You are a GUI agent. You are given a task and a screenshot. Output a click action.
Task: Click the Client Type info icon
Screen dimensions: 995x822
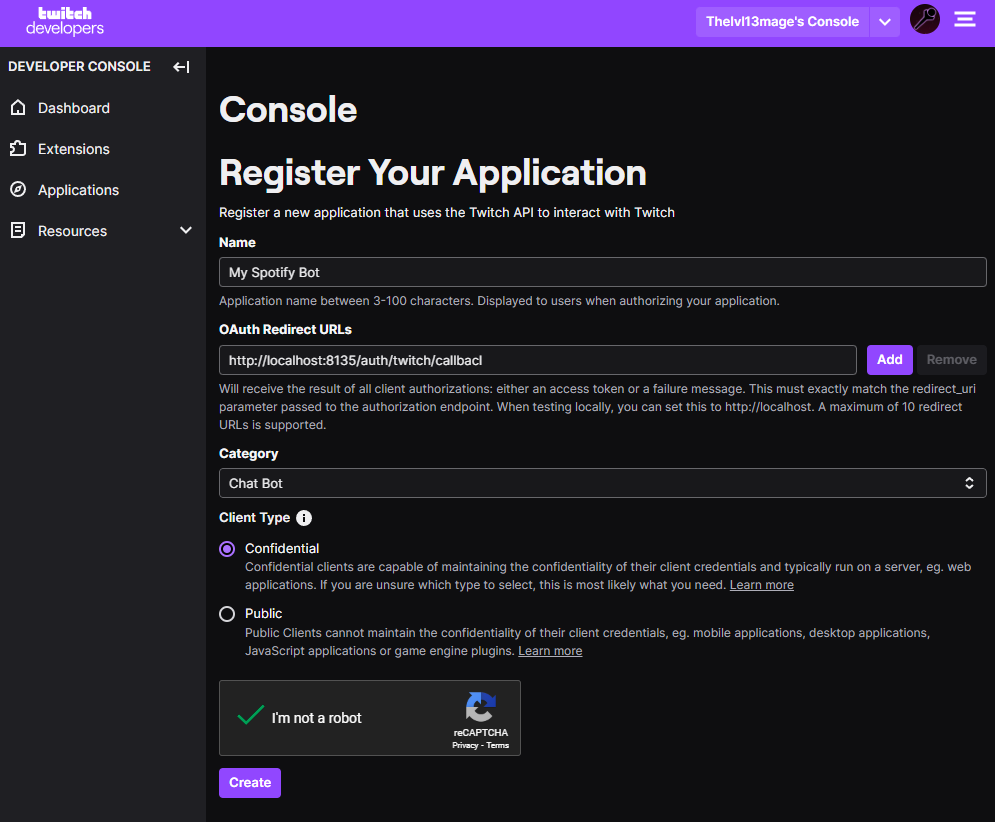(304, 518)
